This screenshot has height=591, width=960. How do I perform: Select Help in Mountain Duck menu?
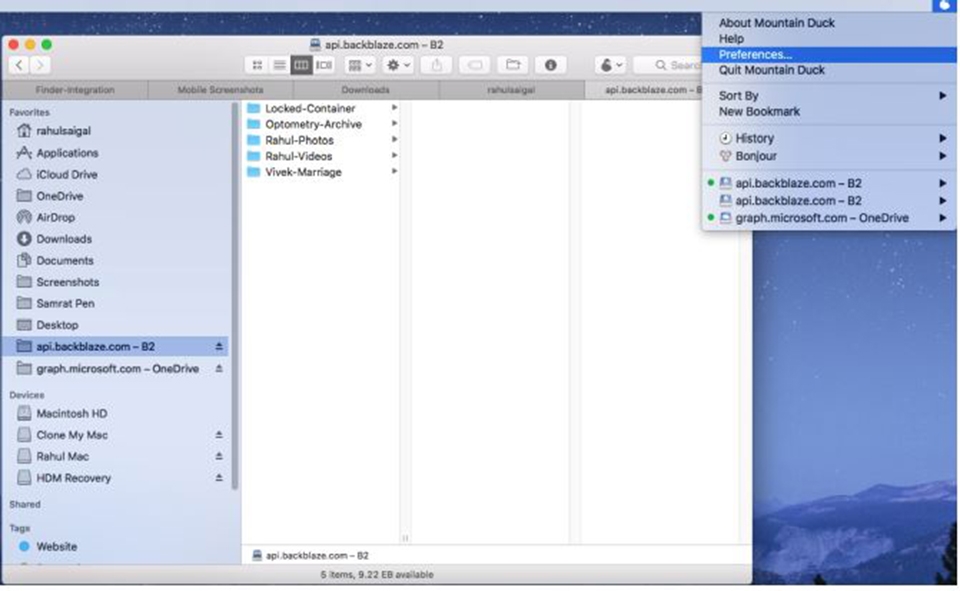point(731,39)
